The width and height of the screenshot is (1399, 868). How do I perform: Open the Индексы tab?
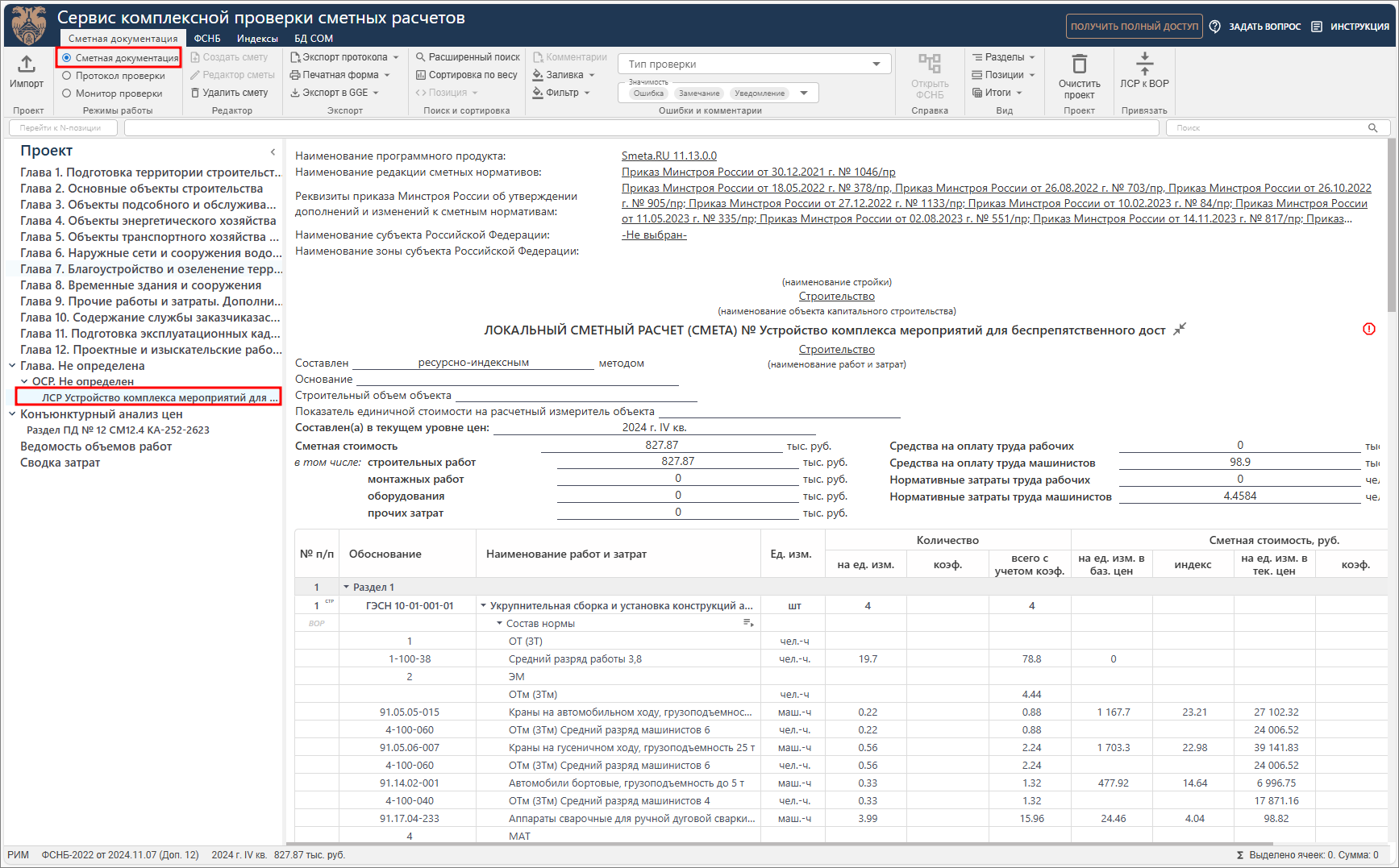point(257,39)
